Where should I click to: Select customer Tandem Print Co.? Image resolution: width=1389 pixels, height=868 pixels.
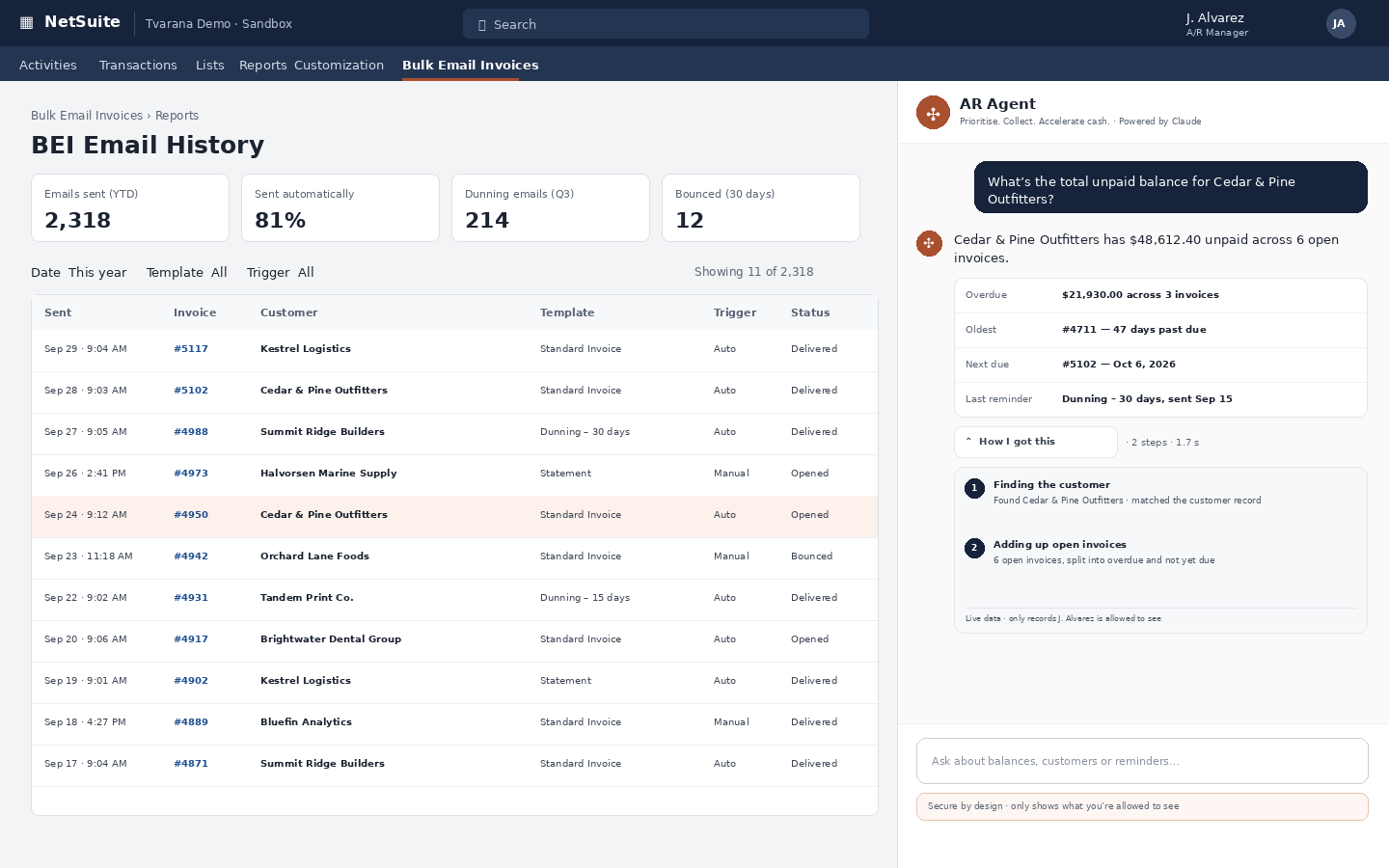pos(307,598)
